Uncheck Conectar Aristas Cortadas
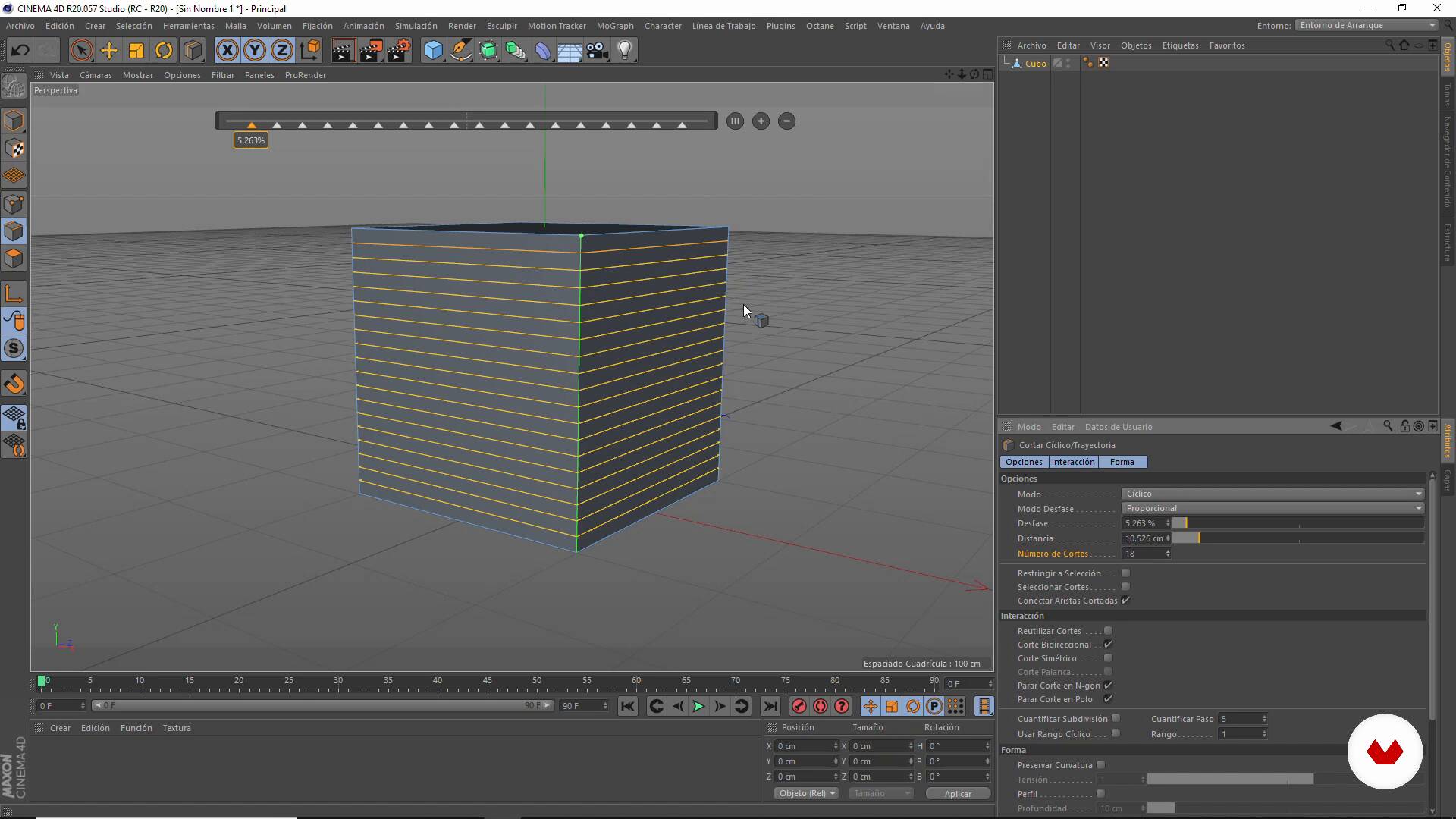 click(x=1125, y=601)
